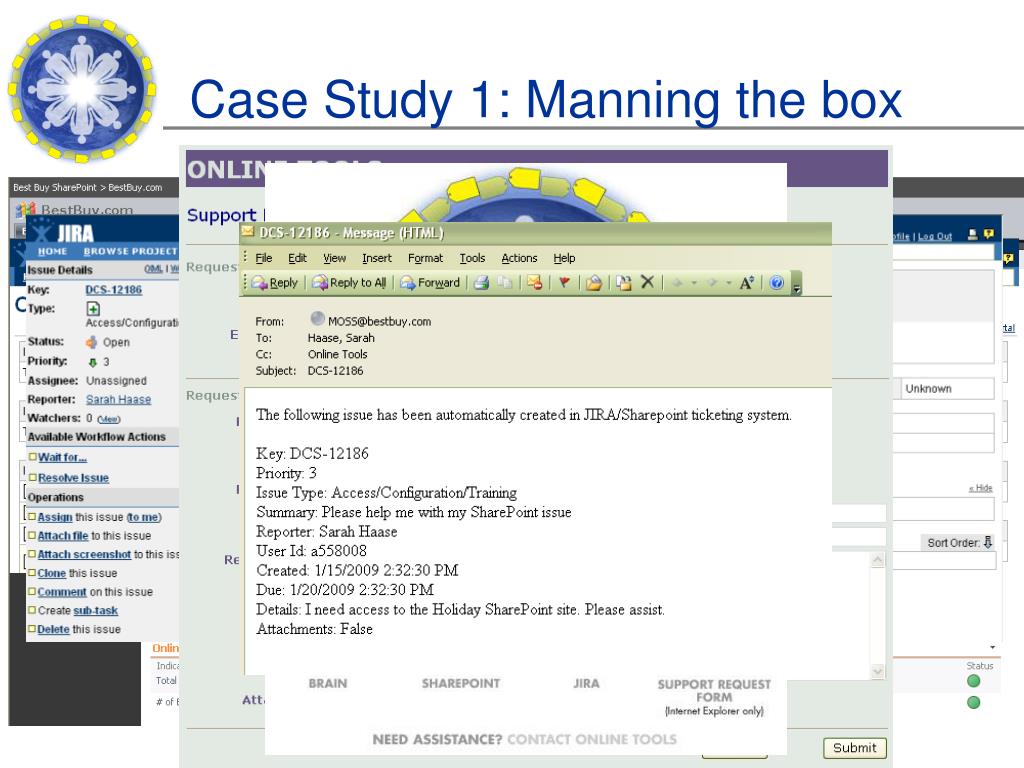Open reporter Sarah Haase's profile link
The height and width of the screenshot is (768, 1024).
click(118, 399)
